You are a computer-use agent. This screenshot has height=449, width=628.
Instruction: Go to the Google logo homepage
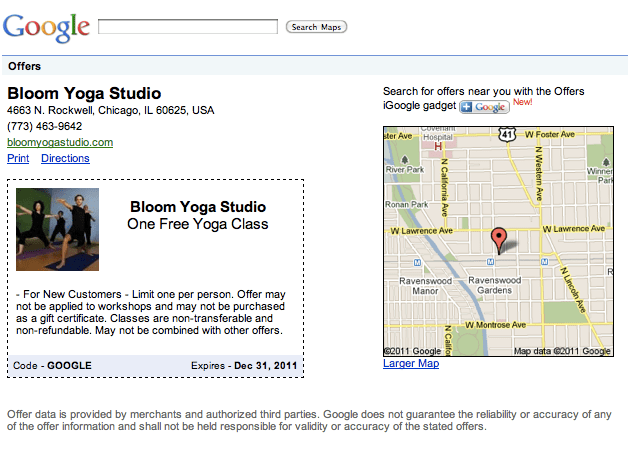point(46,26)
